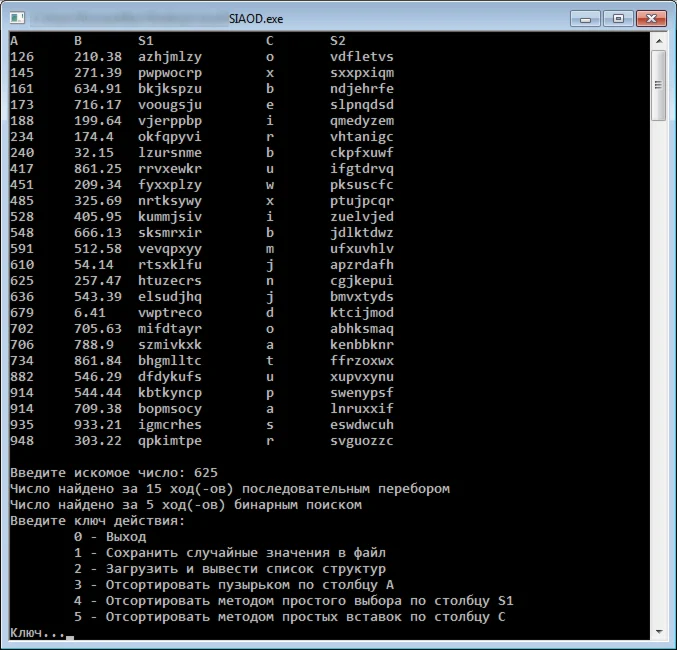Image resolution: width=677 pixels, height=650 pixels.
Task: Click the number 625 in column A
Action: 22,280
